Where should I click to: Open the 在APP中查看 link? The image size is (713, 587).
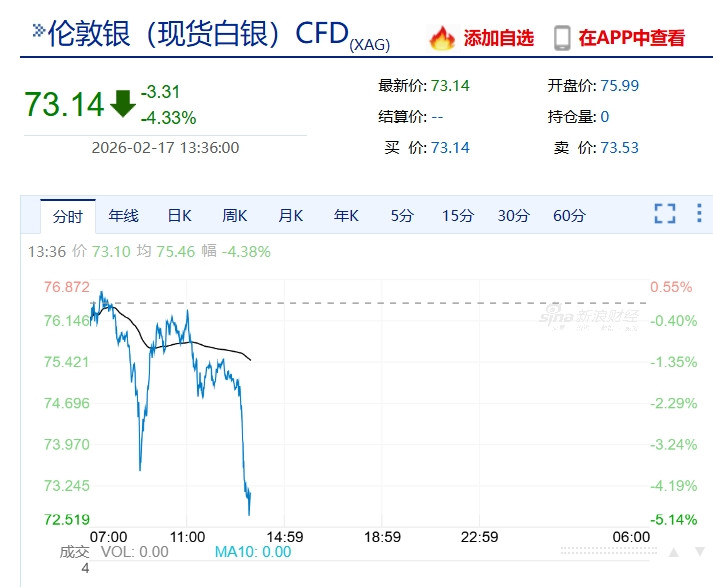coord(632,38)
